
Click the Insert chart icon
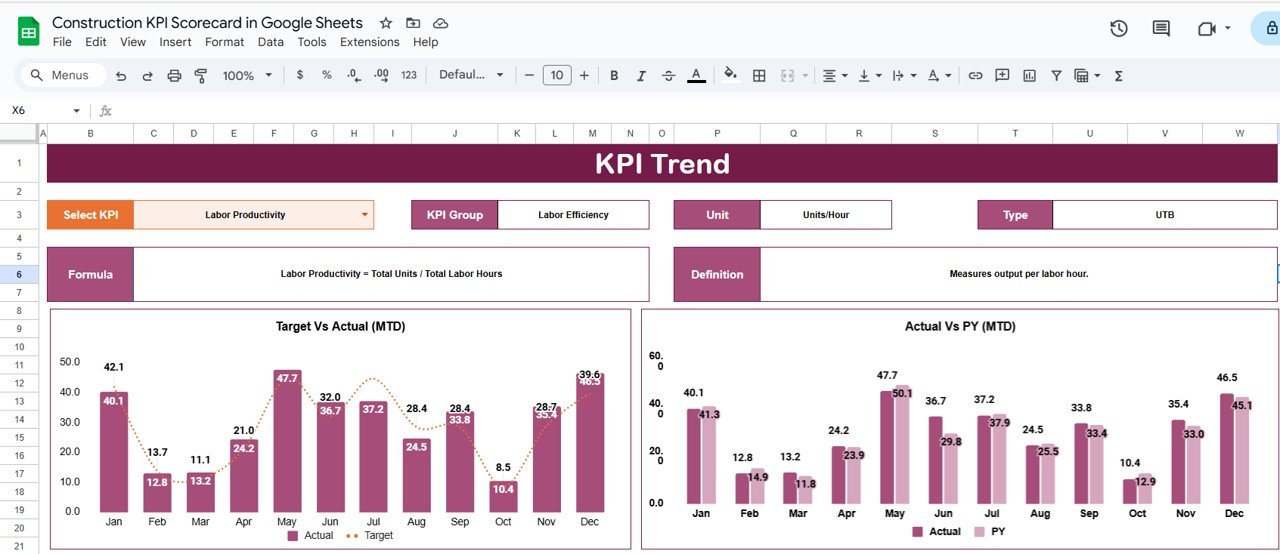click(x=1029, y=76)
